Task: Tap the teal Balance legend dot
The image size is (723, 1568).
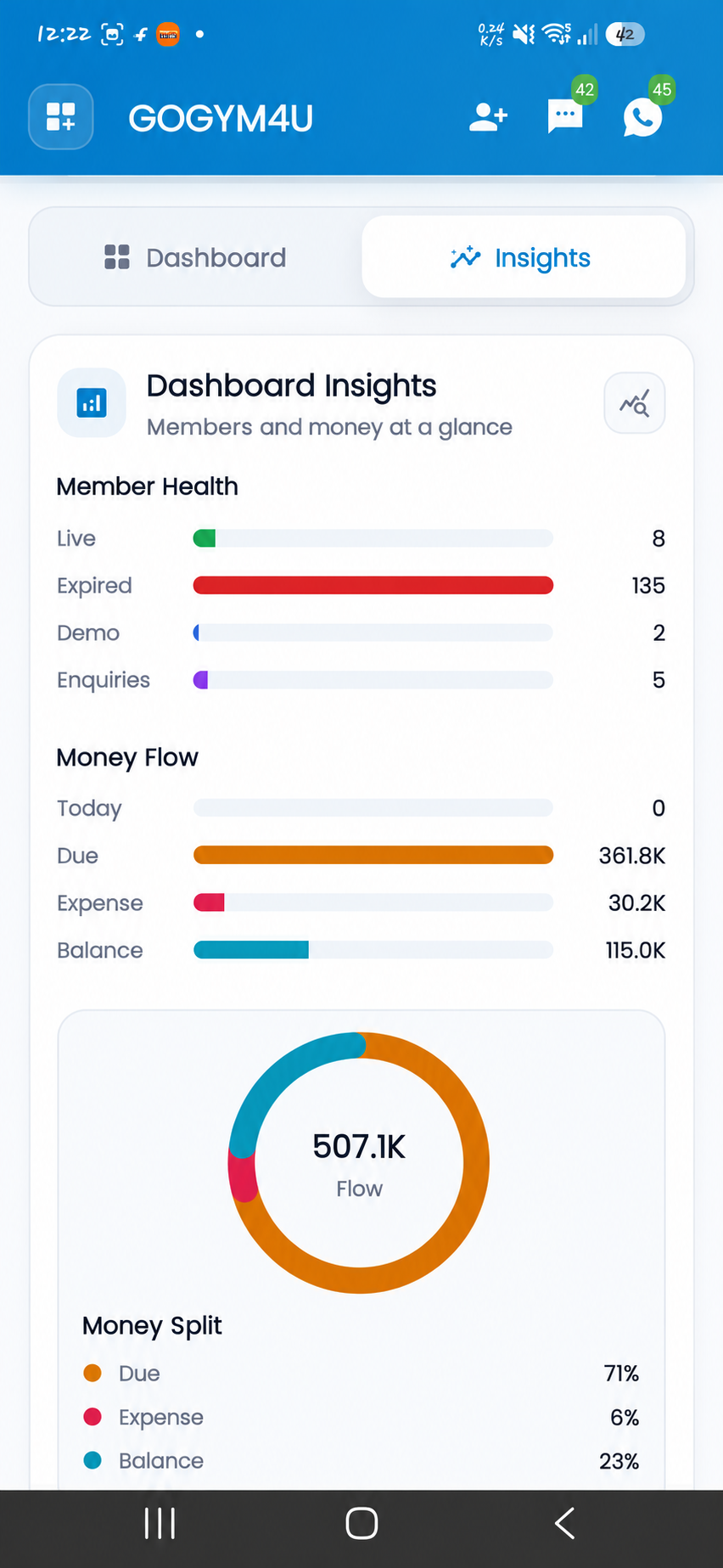Action: [x=92, y=1460]
